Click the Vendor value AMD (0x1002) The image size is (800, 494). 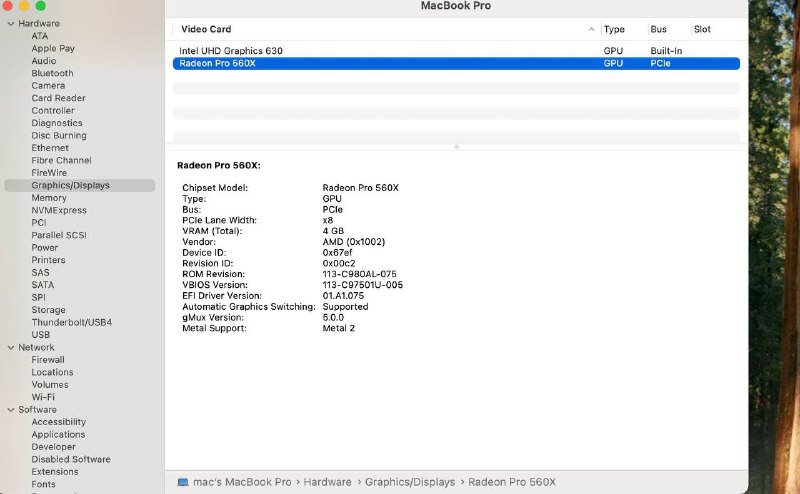tap(354, 242)
